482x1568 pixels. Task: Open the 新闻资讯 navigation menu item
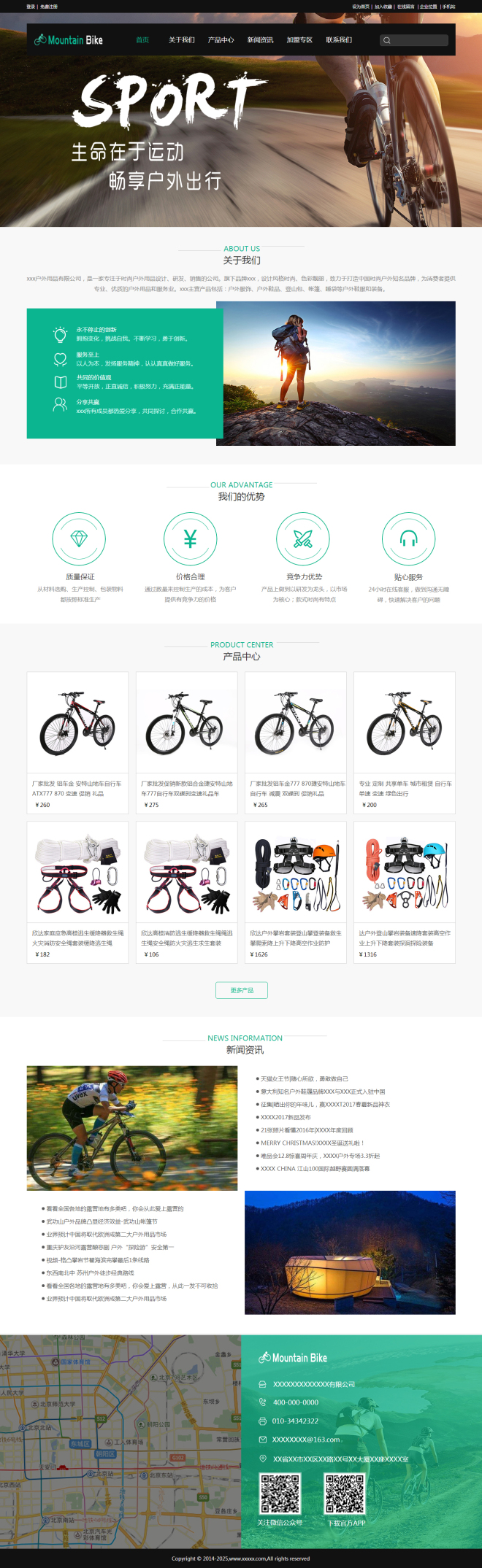point(260,40)
